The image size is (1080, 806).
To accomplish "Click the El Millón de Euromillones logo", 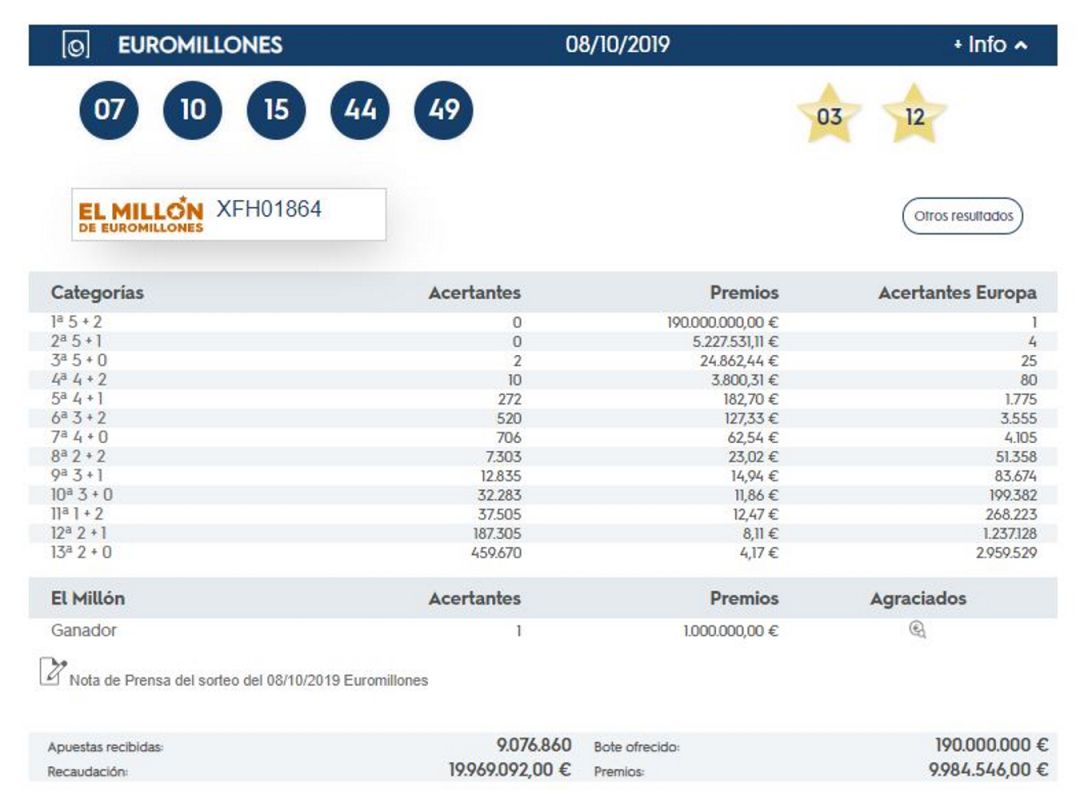I will tap(141, 216).
